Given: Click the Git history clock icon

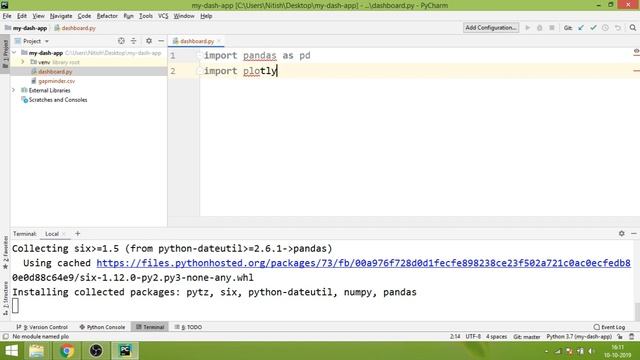Looking at the screenshot, I should pos(605,28).
